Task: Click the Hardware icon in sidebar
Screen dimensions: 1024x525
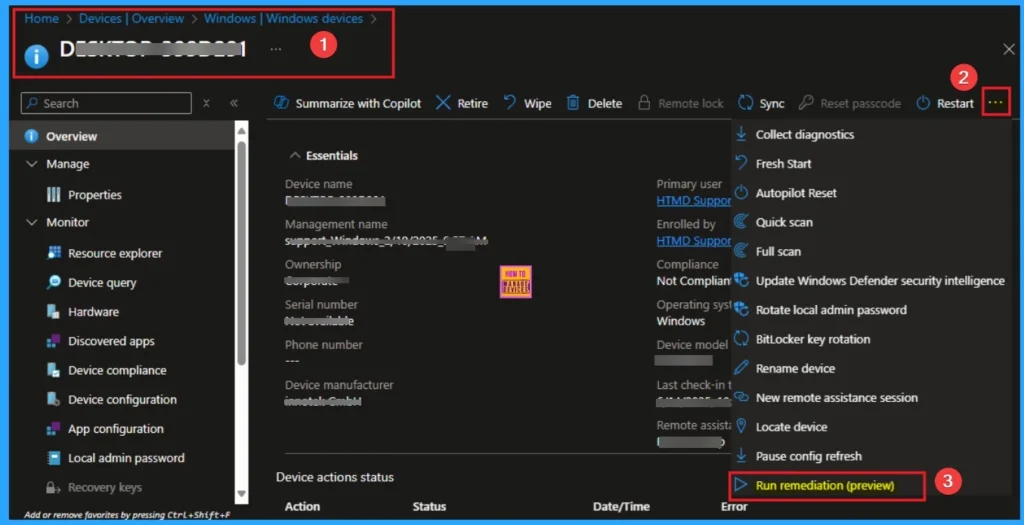Action: click(54, 311)
